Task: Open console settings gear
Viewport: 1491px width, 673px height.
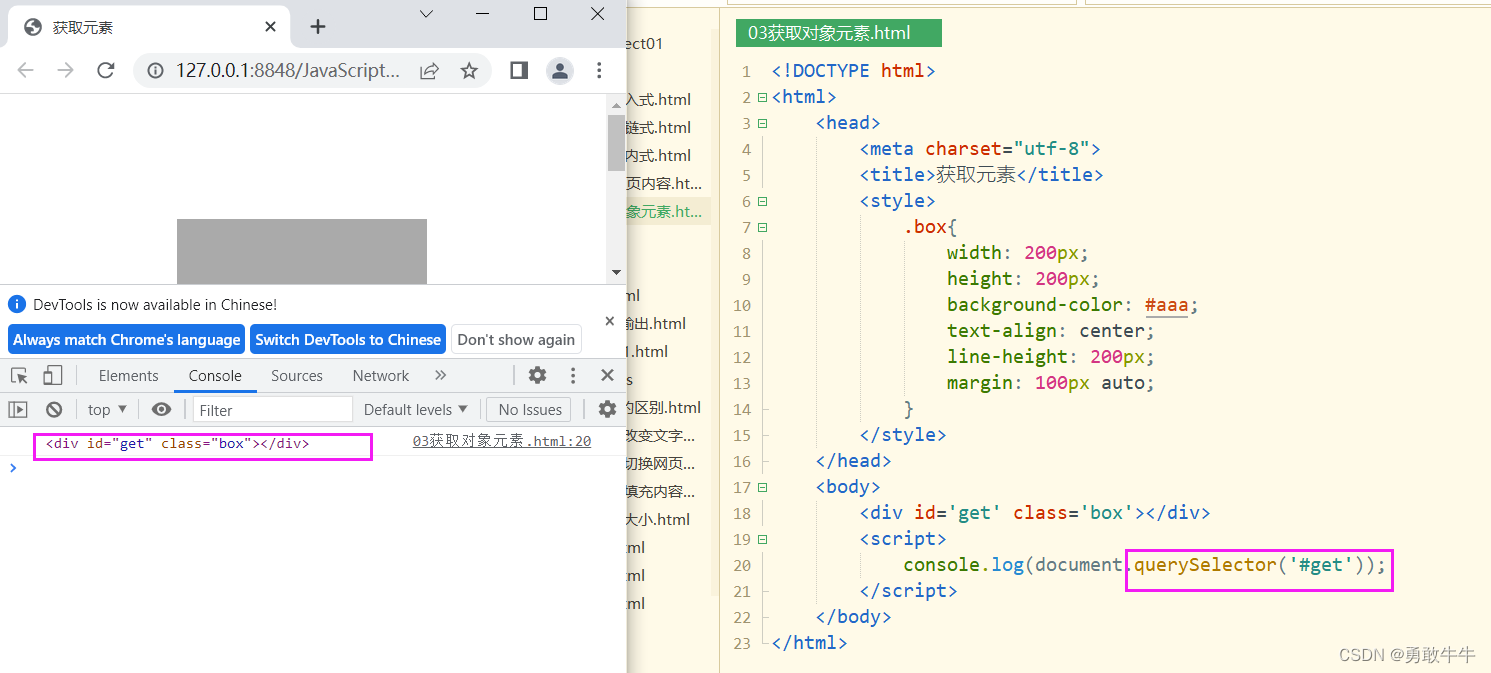Action: click(x=607, y=409)
